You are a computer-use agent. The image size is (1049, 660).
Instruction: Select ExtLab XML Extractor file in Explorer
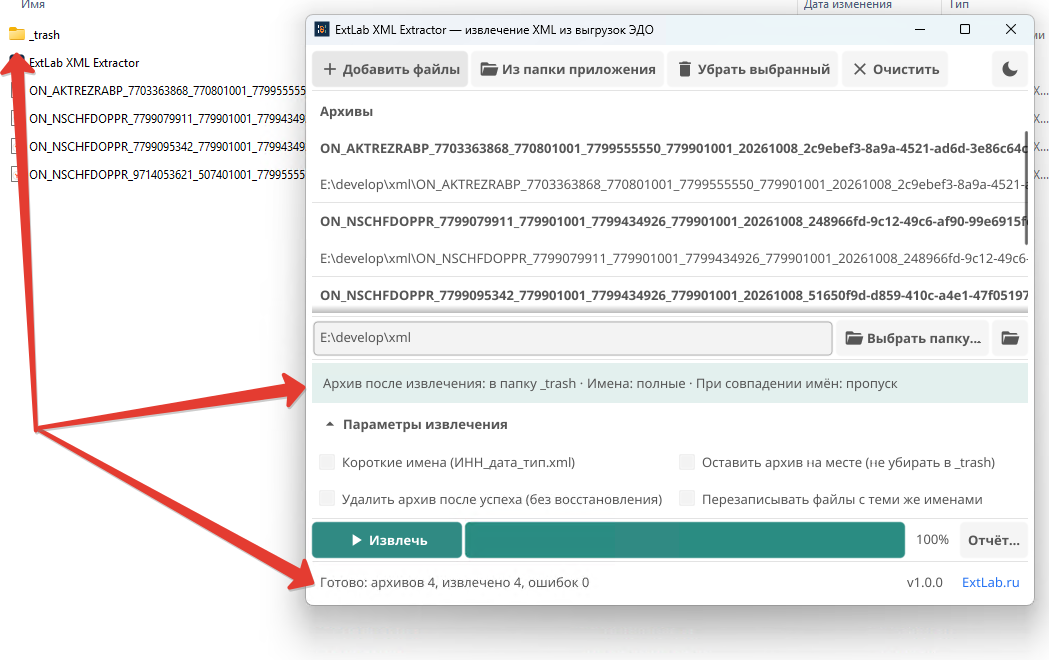tap(84, 63)
